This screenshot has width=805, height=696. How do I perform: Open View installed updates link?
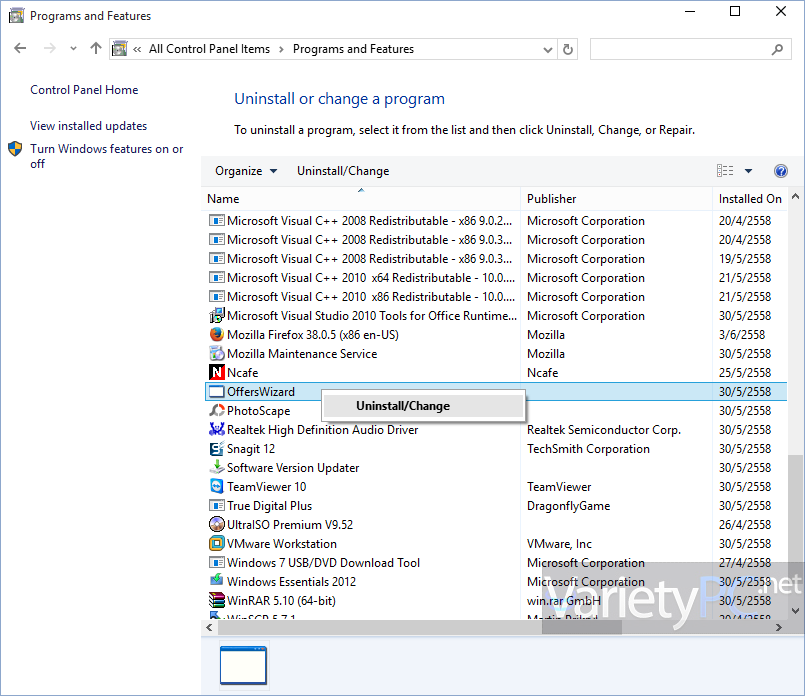[x=88, y=126]
